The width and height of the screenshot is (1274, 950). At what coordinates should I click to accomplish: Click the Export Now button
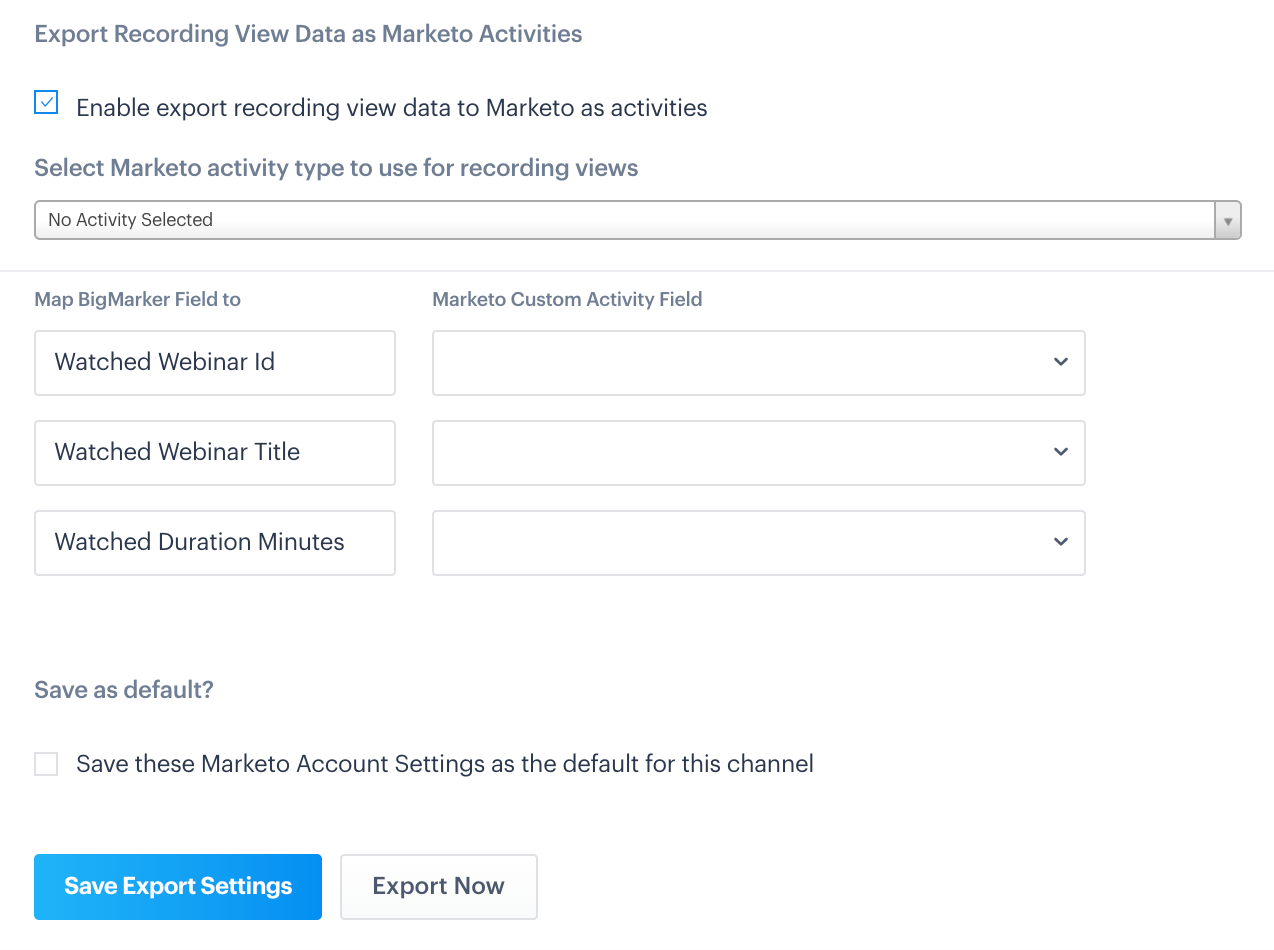(x=439, y=887)
